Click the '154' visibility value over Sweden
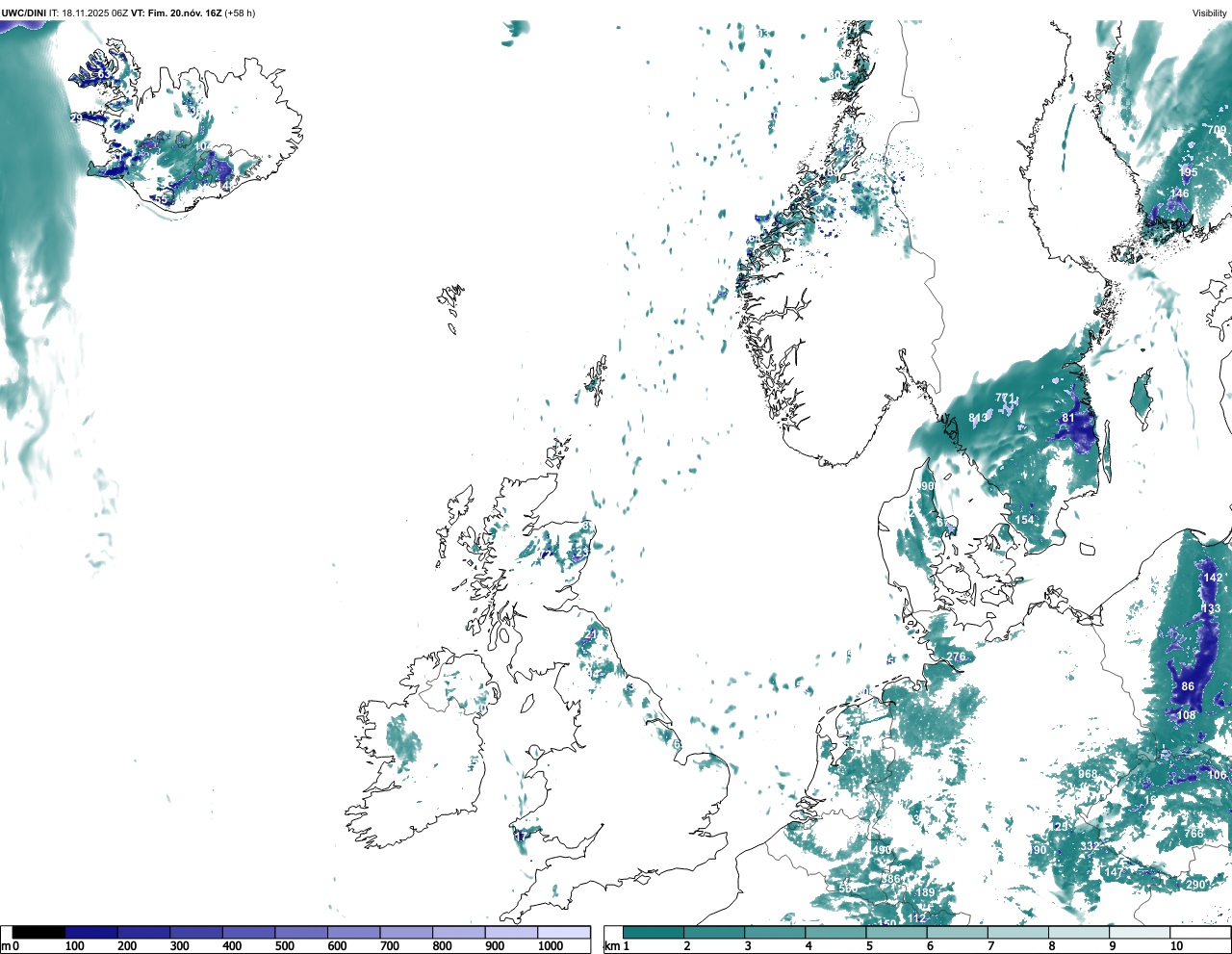 pos(1025,520)
